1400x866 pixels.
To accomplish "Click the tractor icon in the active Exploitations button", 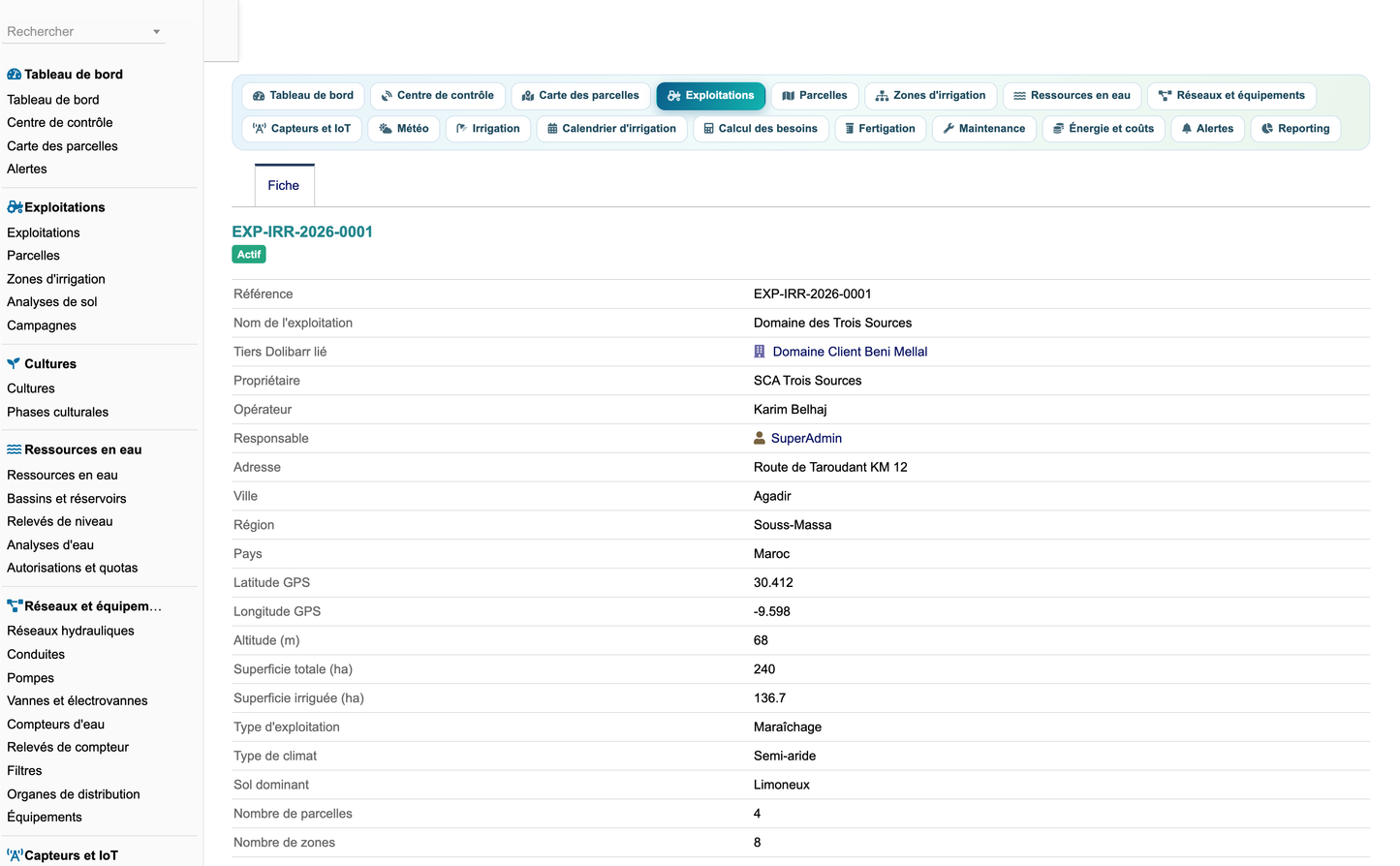I will 674,96.
